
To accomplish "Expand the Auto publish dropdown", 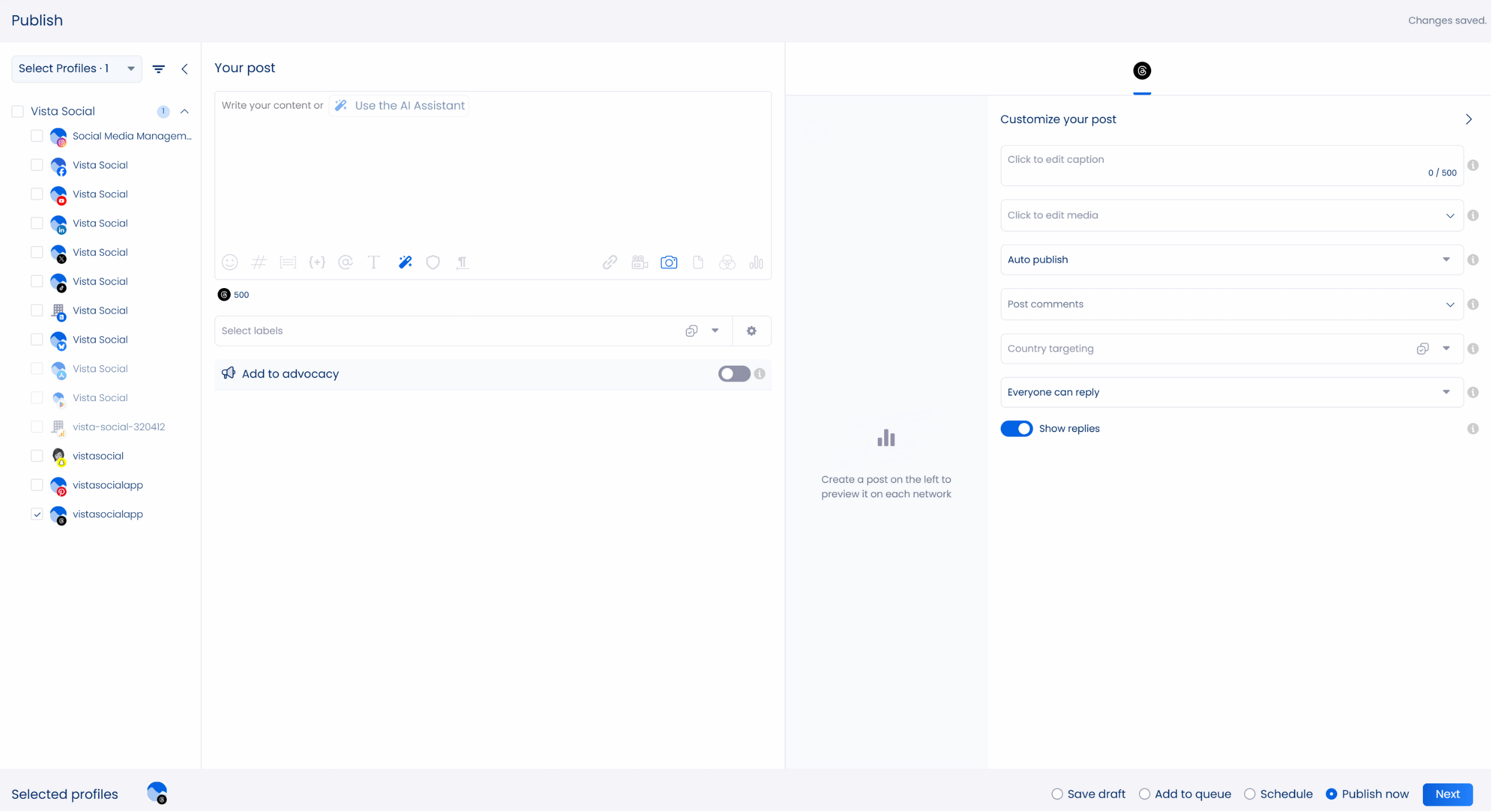I will tap(1231, 260).
